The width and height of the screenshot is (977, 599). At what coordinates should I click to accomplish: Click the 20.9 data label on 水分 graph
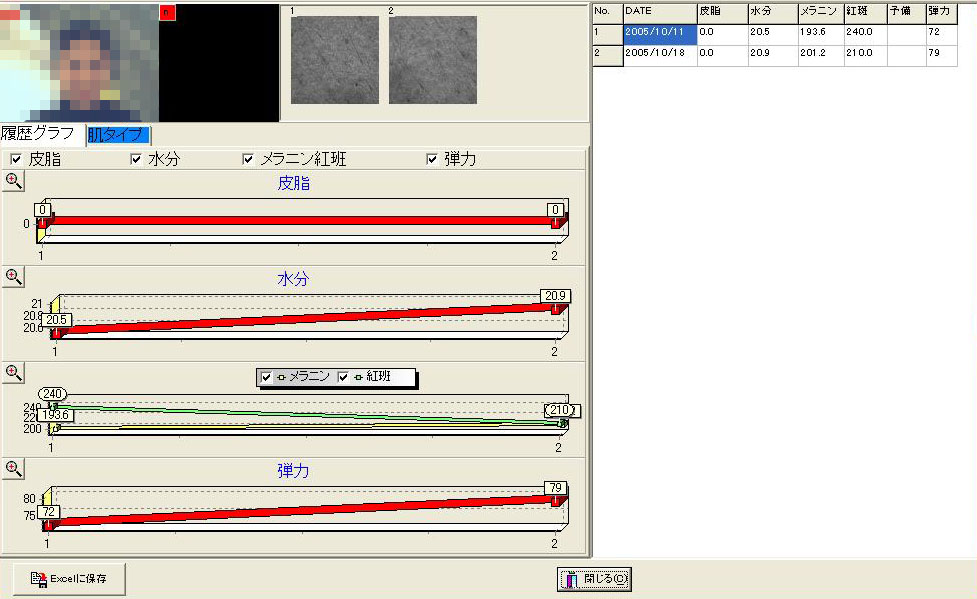[x=555, y=295]
